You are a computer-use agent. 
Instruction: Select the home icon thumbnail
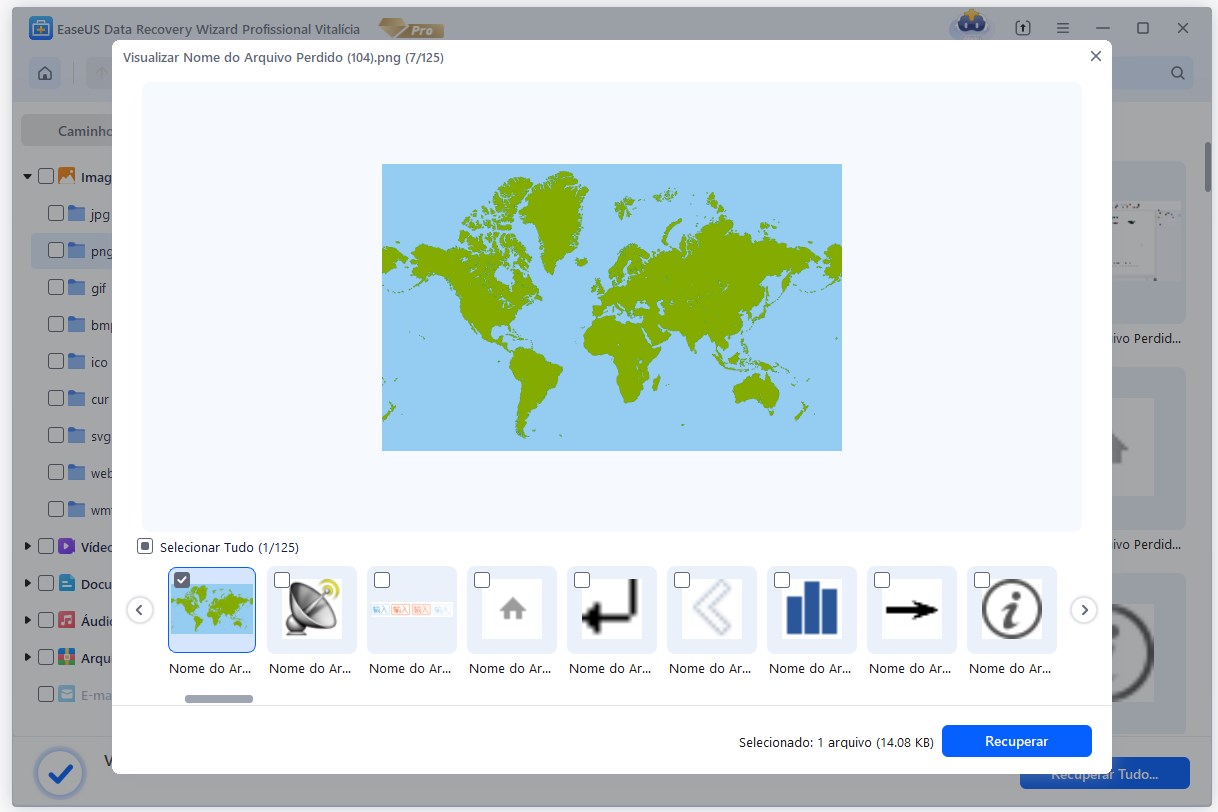point(512,609)
